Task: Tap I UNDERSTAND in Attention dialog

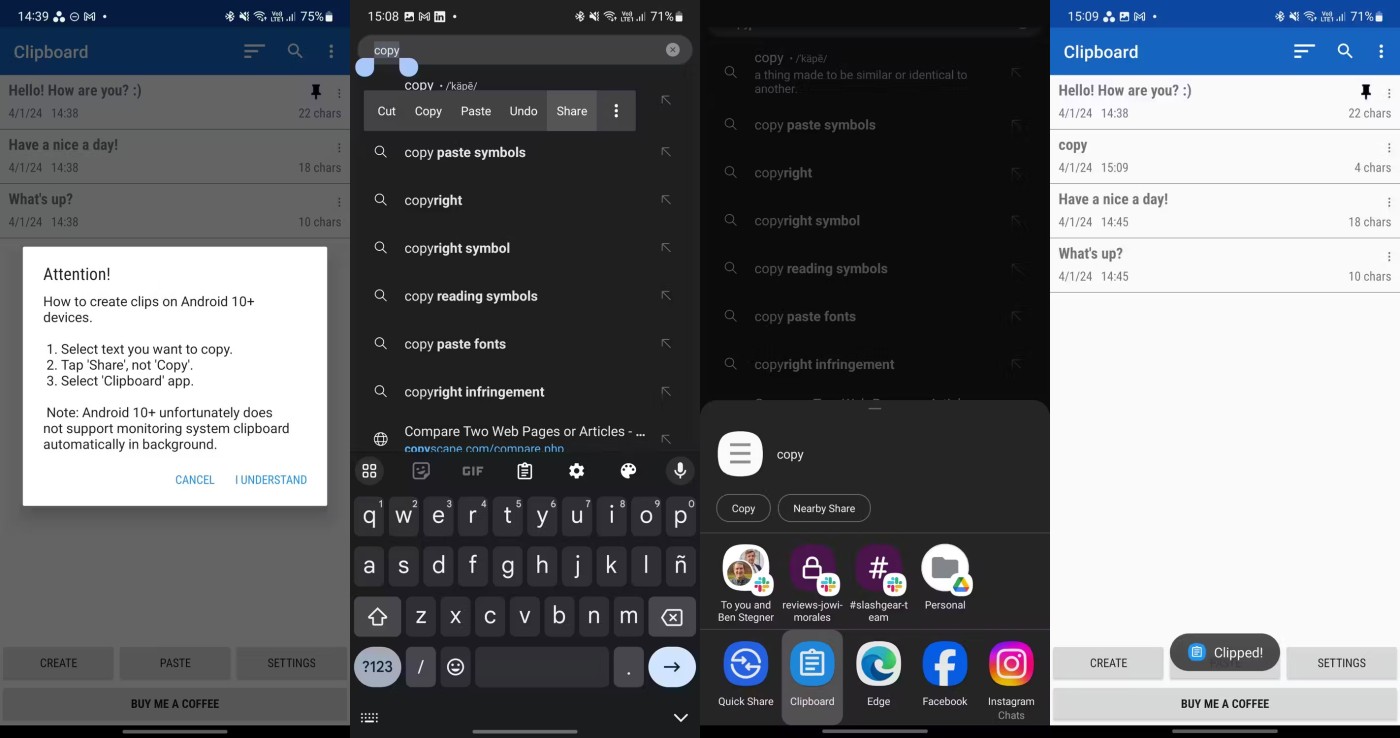Action: pyautogui.click(x=271, y=480)
